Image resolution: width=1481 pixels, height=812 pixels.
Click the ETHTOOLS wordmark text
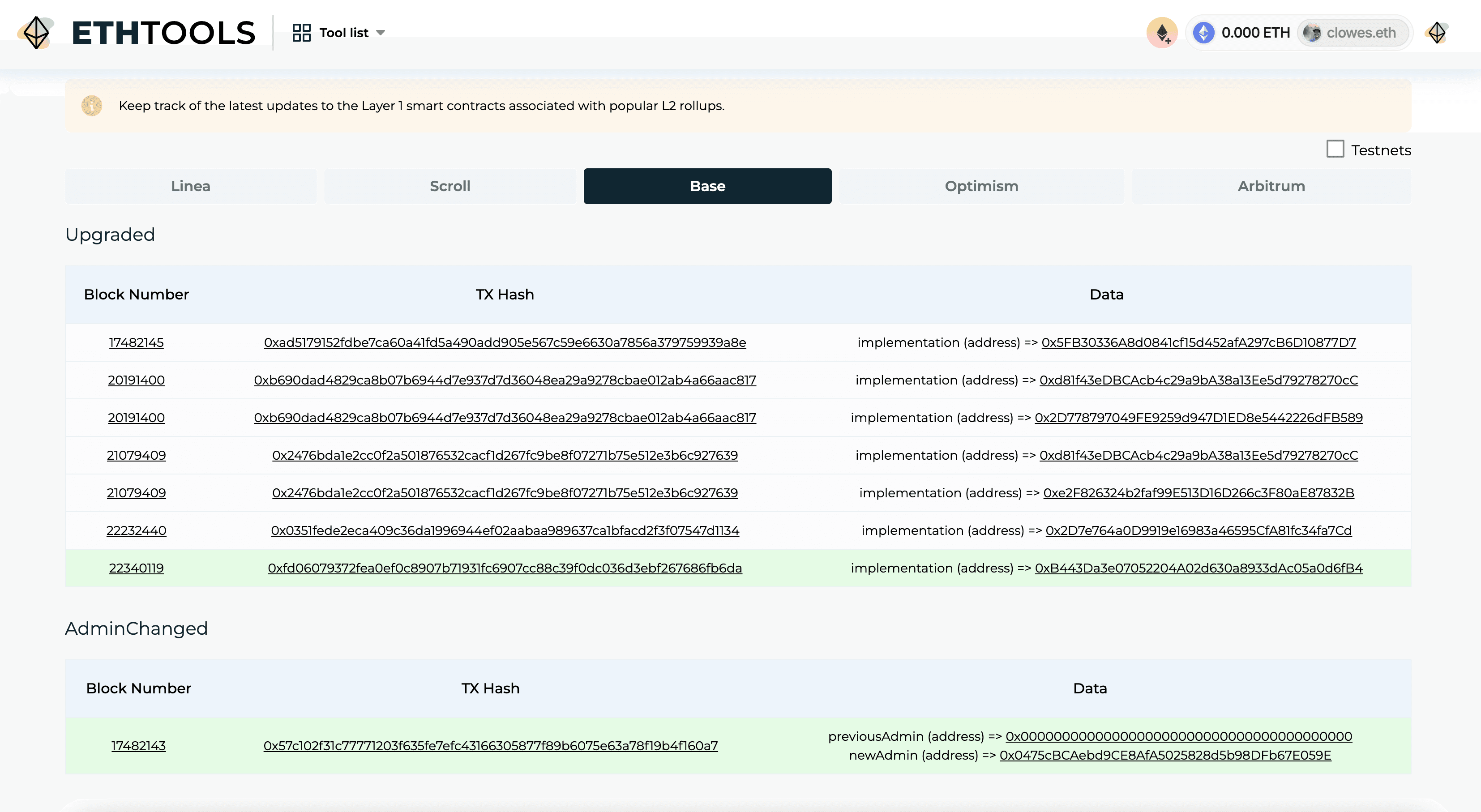coord(163,33)
